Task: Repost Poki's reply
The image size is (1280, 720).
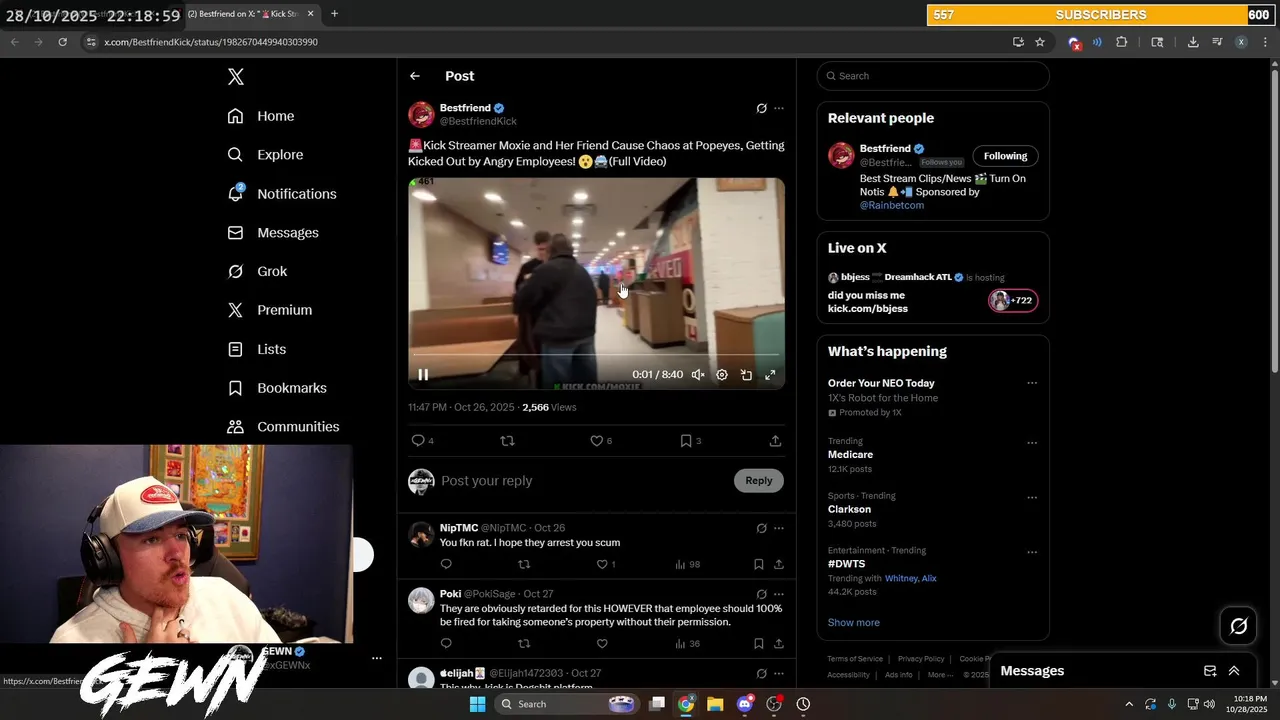Action: click(x=524, y=644)
